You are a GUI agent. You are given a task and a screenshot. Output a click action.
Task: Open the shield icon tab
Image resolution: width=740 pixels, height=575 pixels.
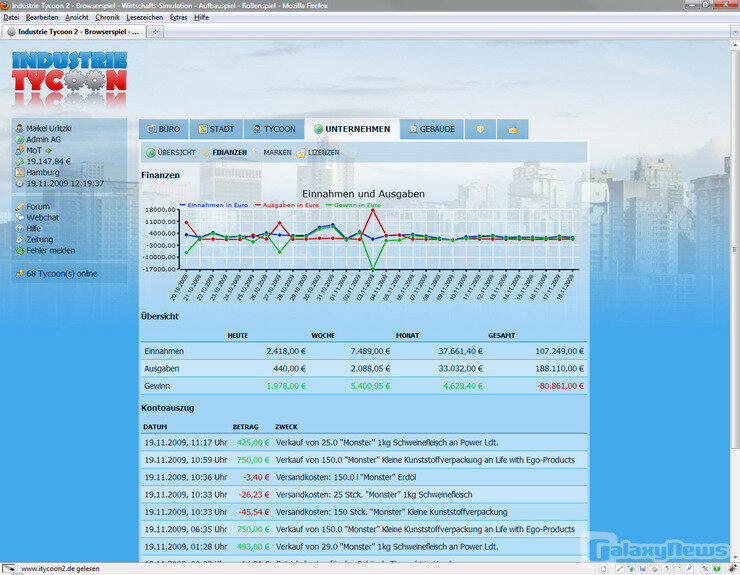[480, 129]
